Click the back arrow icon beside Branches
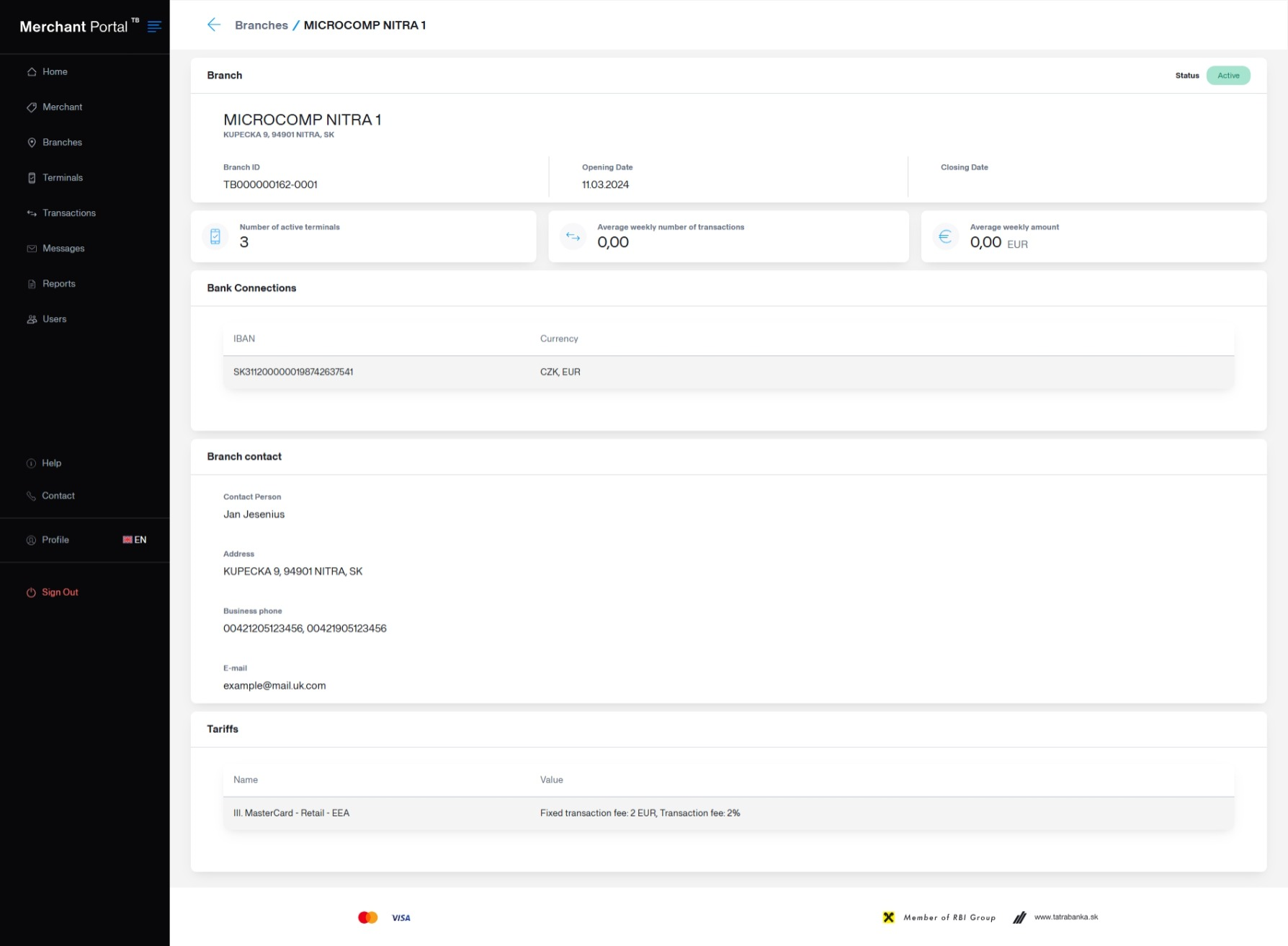The width and height of the screenshot is (1288, 946). (x=213, y=25)
